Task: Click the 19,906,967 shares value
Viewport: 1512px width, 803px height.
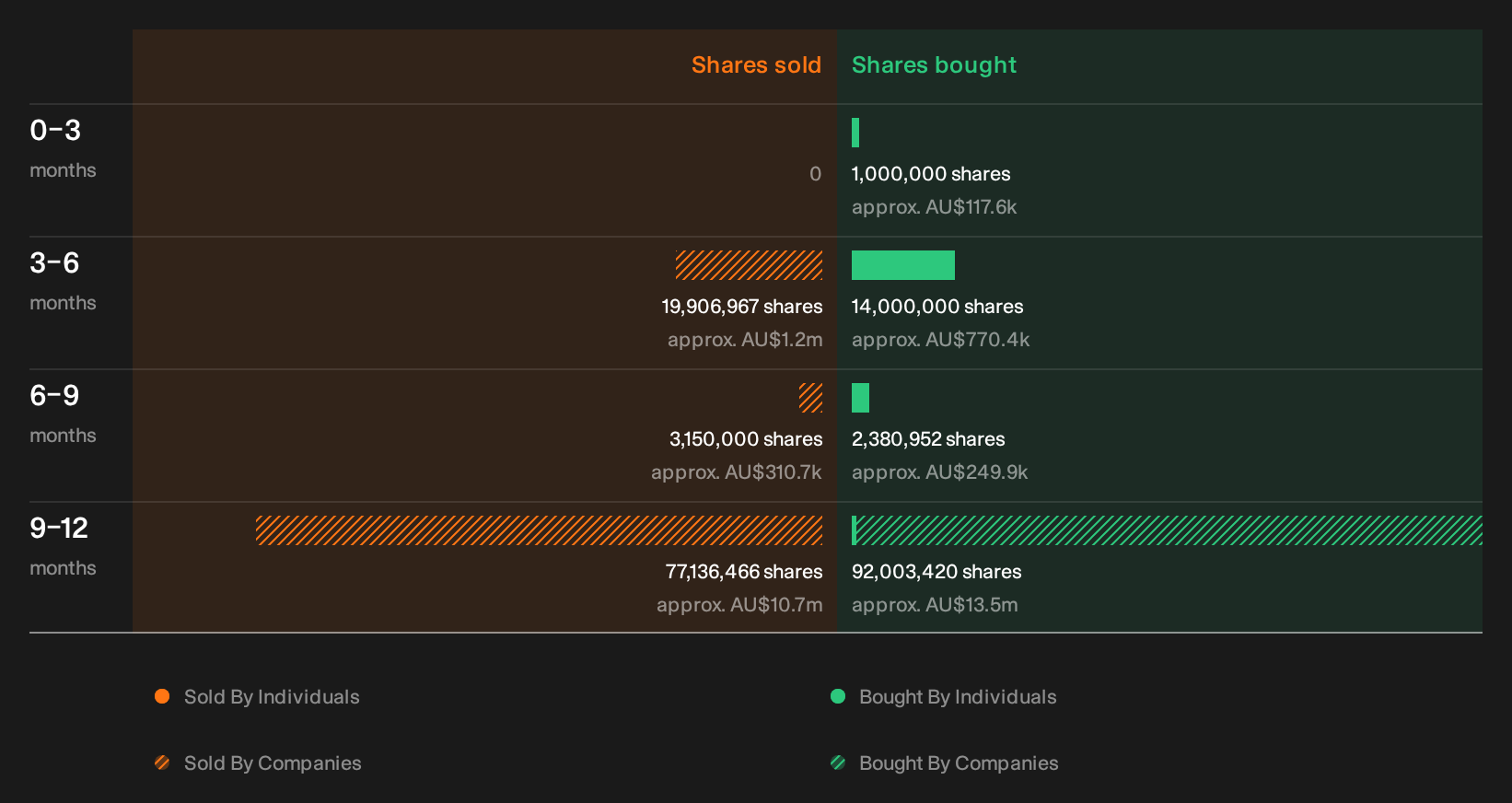Action: coord(742,307)
